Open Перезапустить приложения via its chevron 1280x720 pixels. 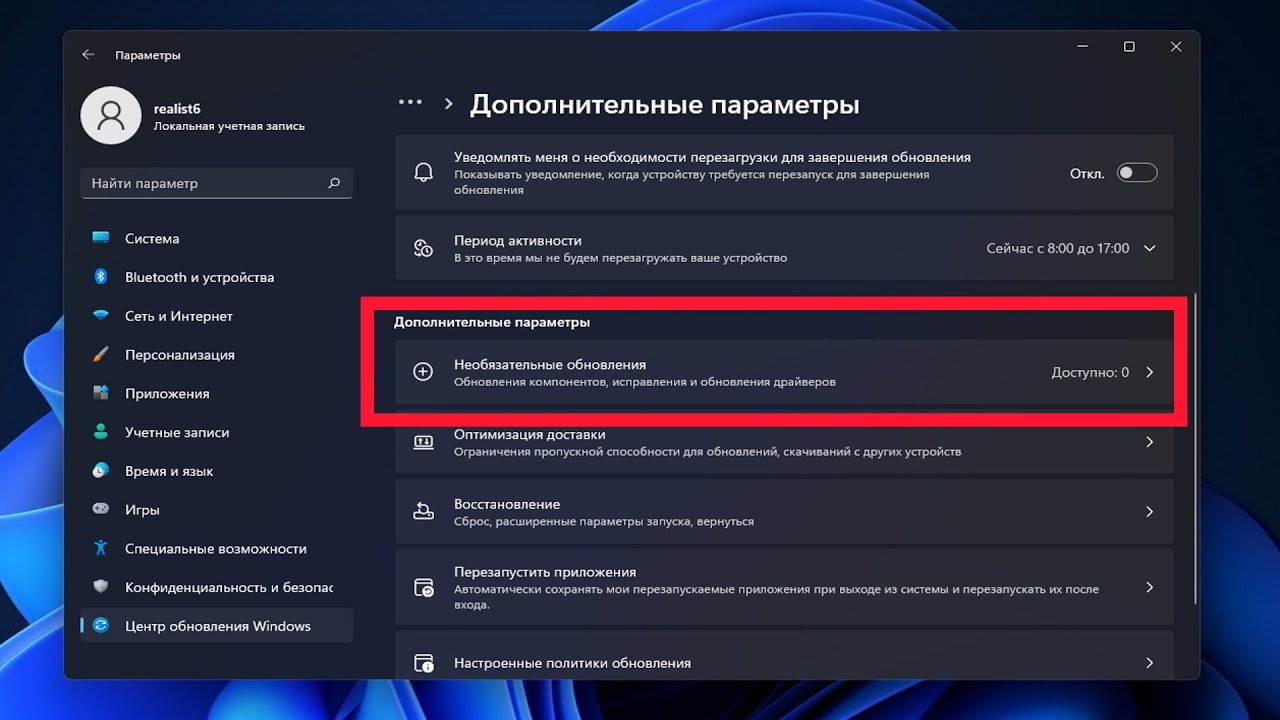[x=1149, y=588]
